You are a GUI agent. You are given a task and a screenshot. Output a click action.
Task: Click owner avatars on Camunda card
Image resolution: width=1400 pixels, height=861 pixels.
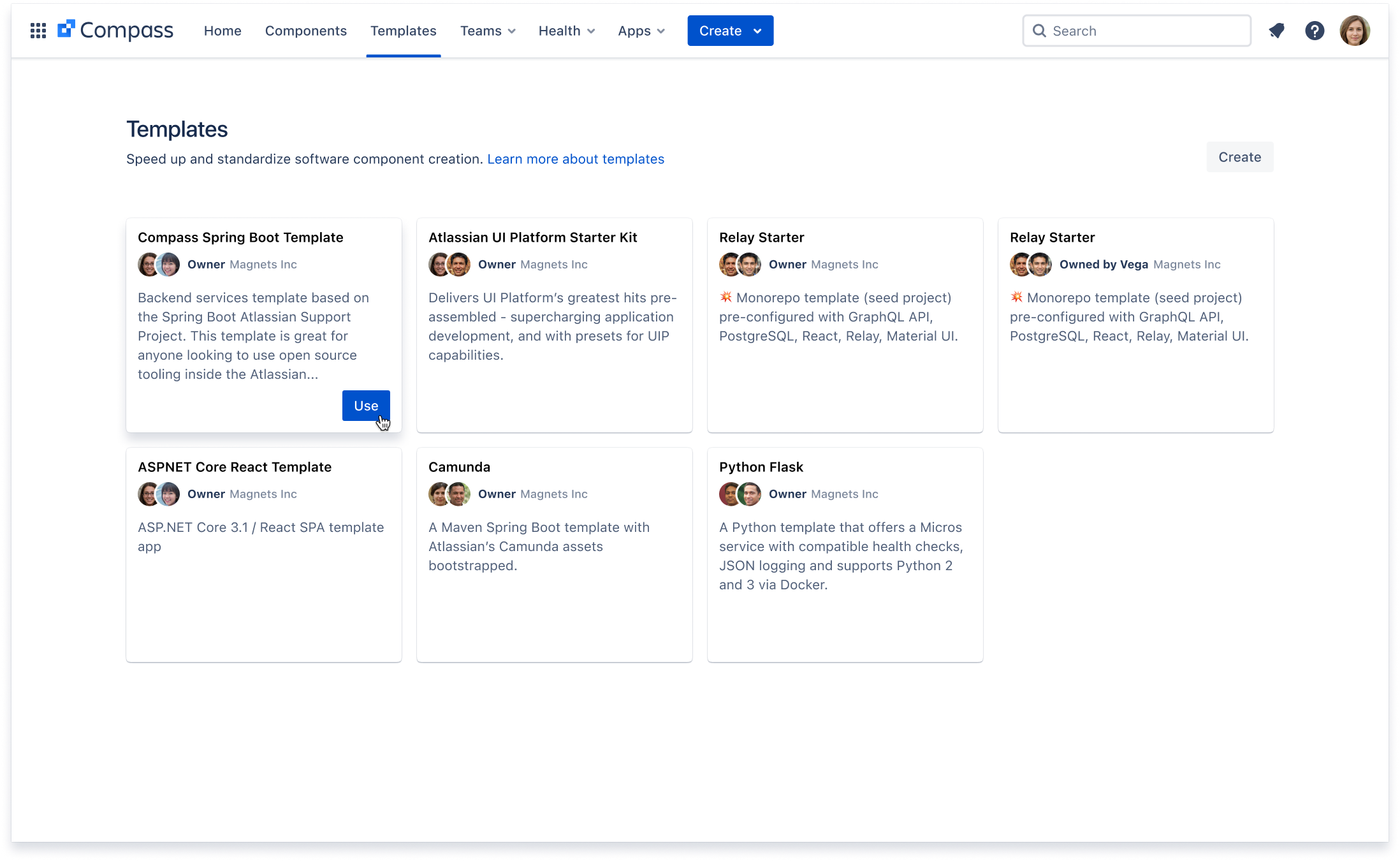click(x=449, y=494)
